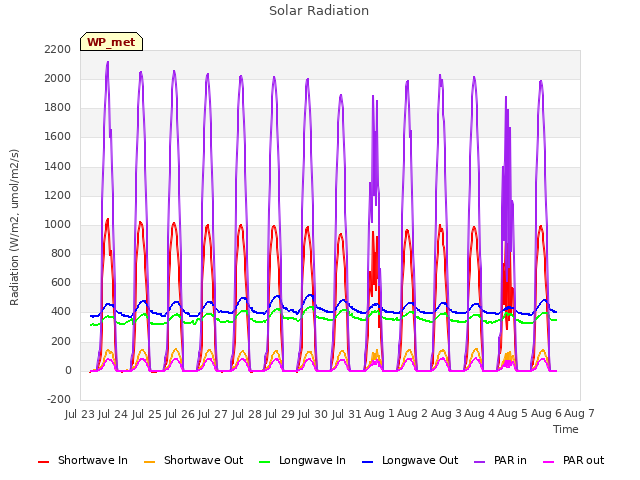This screenshot has width=640, height=480.
Task: Click the 600 y-axis tick label
Action: [61, 283]
